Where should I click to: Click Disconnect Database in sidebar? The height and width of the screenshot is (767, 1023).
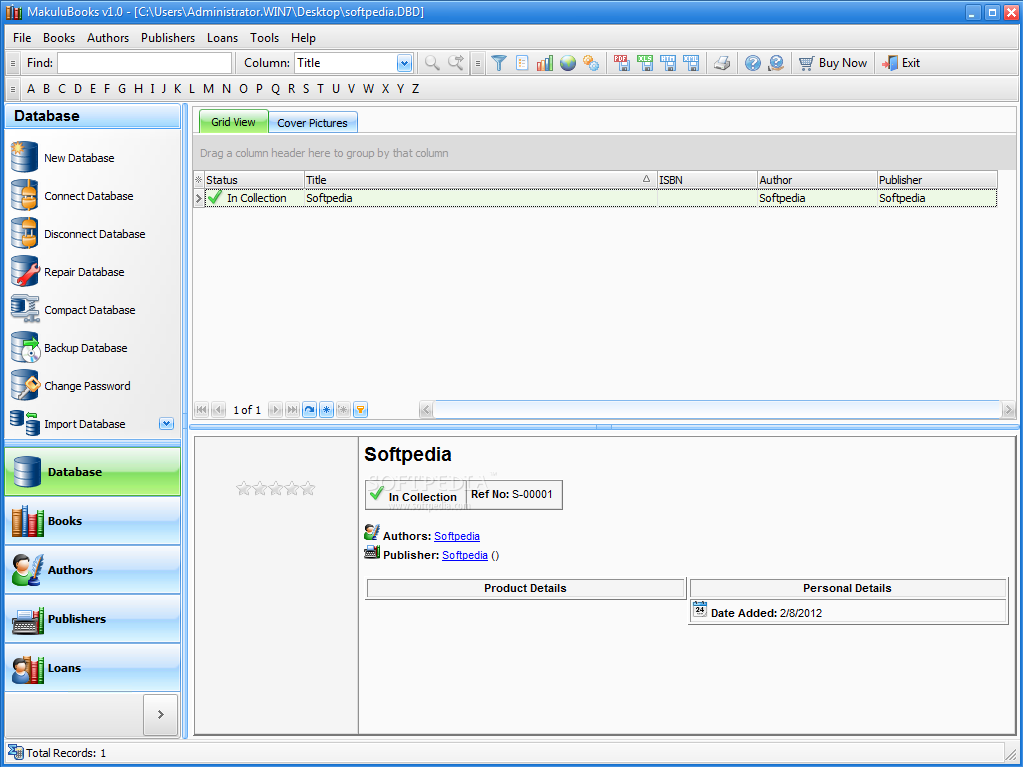pyautogui.click(x=78, y=233)
